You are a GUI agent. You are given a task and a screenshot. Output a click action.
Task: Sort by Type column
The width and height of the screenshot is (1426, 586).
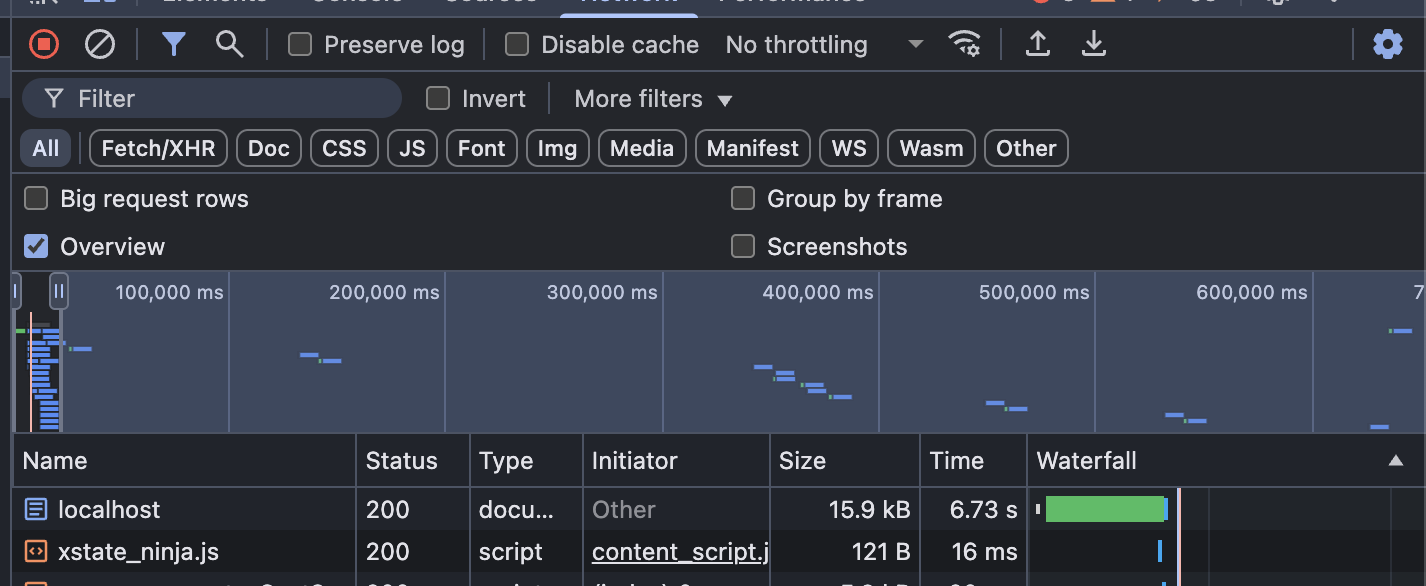coord(526,461)
